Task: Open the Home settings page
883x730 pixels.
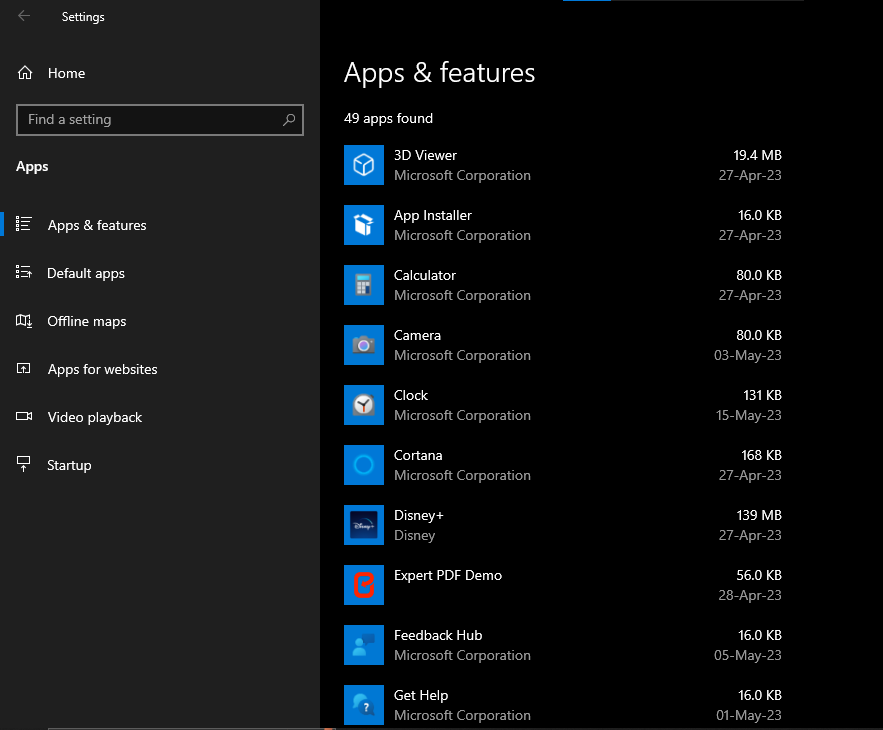Action: [66, 73]
